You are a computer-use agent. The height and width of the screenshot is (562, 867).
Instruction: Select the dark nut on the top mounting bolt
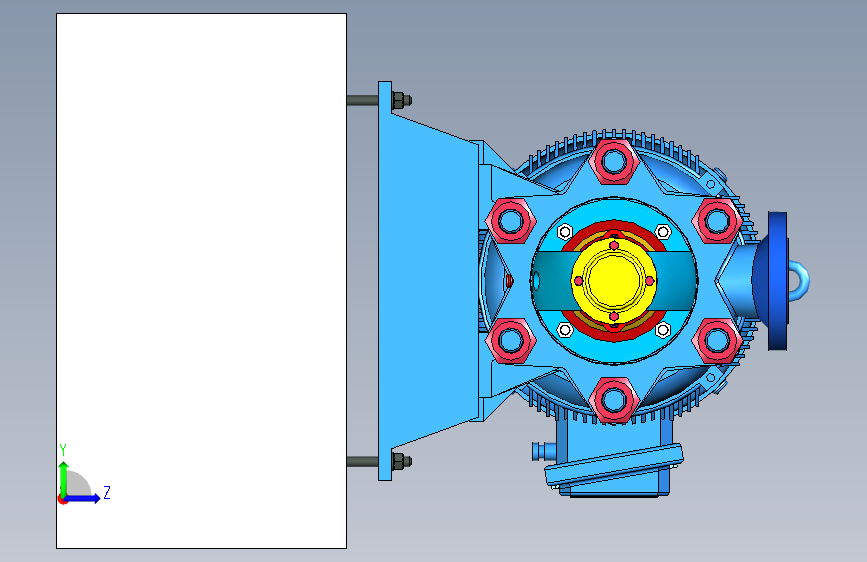pos(398,100)
